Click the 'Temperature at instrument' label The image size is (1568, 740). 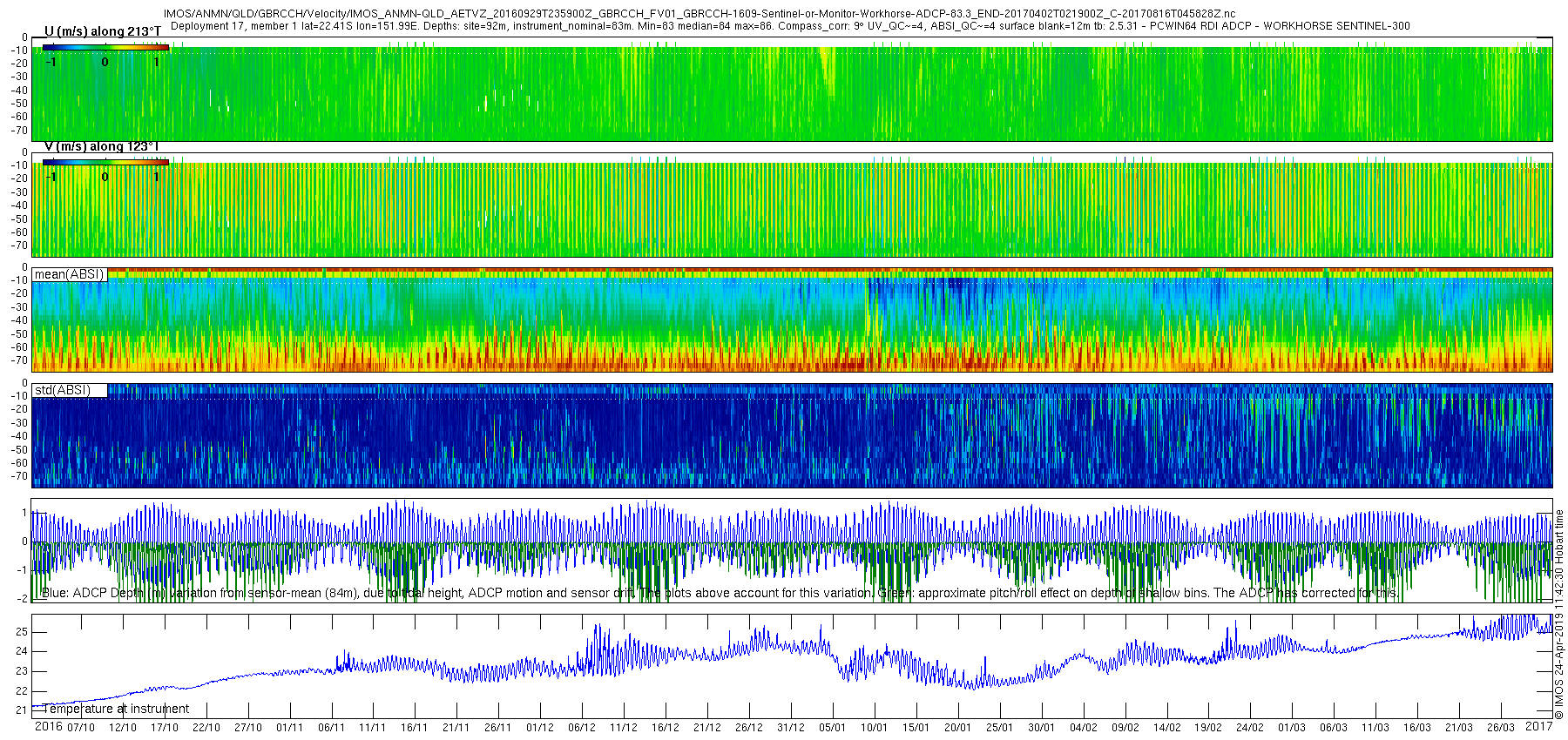(x=116, y=709)
